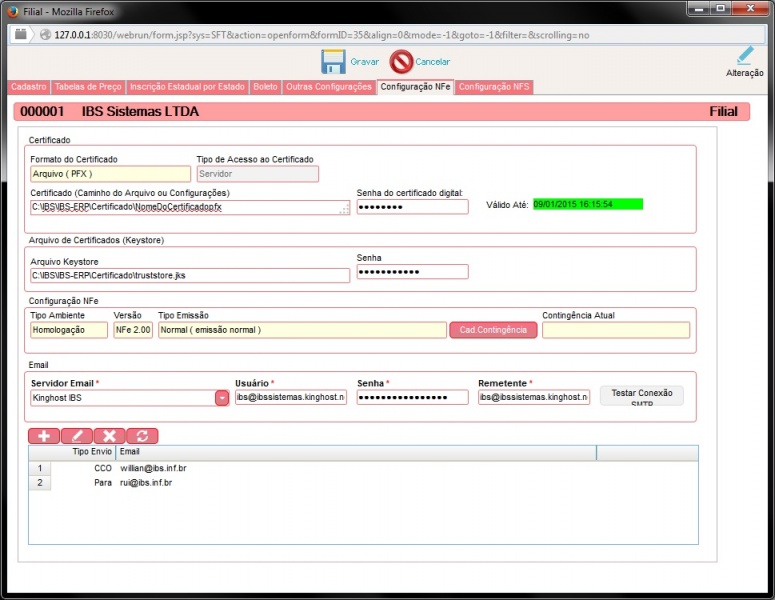Click the Gravar floppy disk icon
This screenshot has height=600, width=775.
click(x=333, y=62)
